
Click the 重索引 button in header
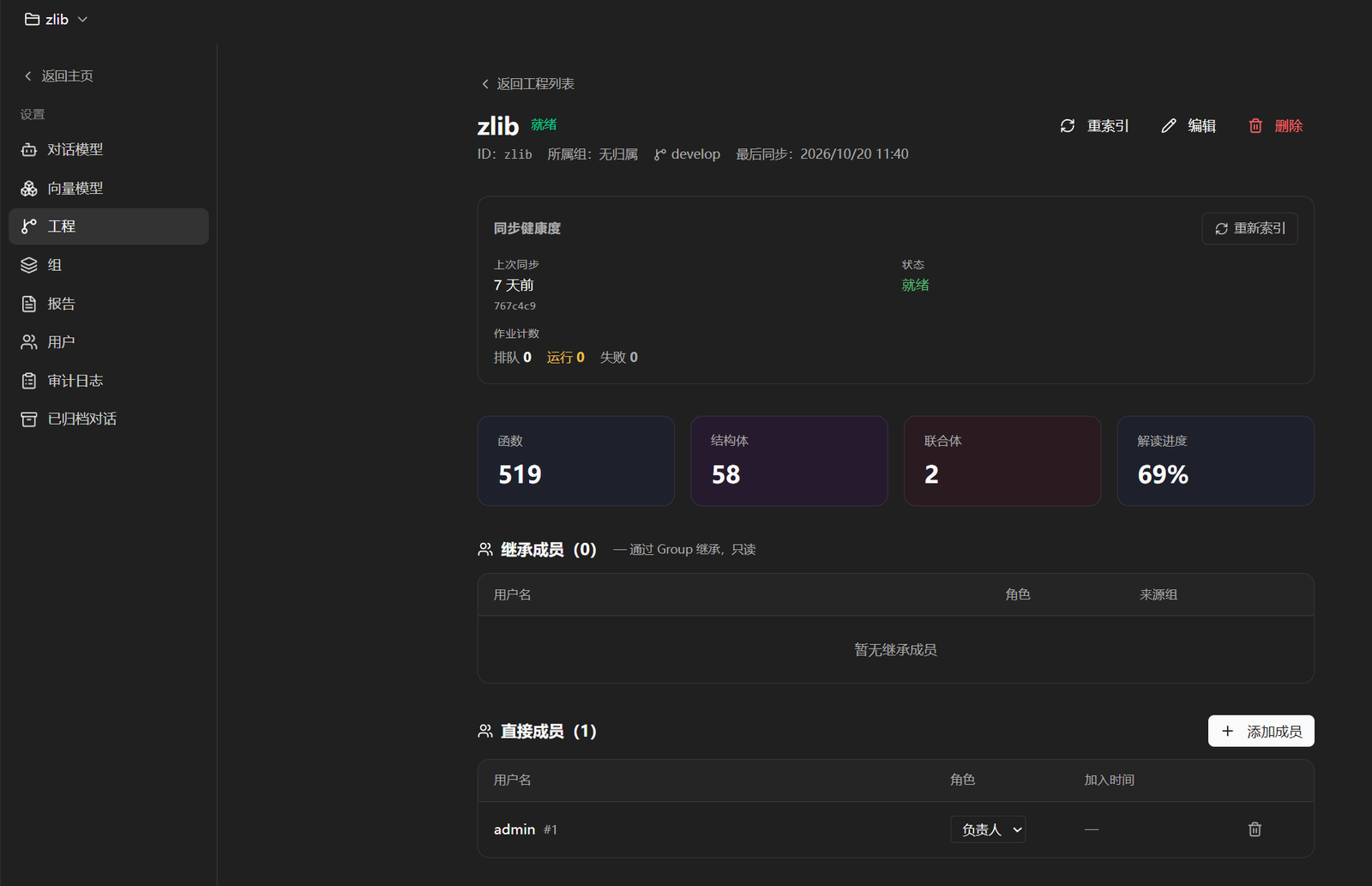[1095, 126]
